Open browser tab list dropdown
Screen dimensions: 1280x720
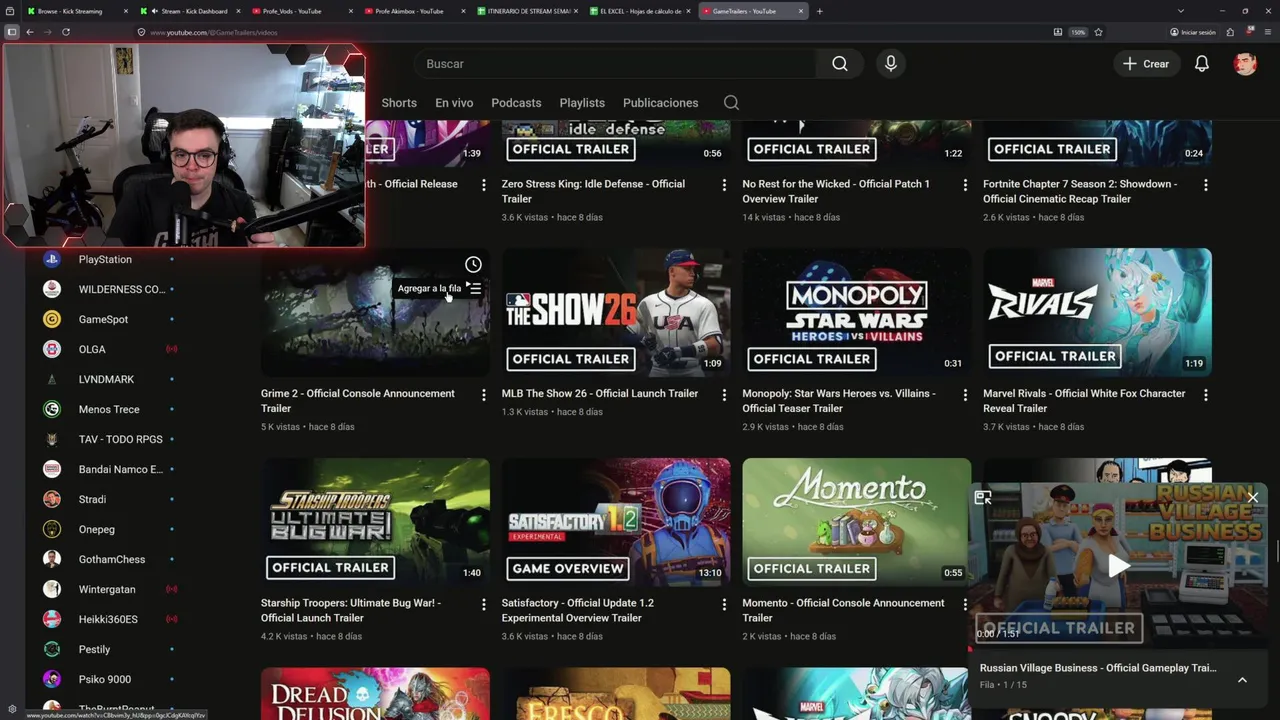1180,11
